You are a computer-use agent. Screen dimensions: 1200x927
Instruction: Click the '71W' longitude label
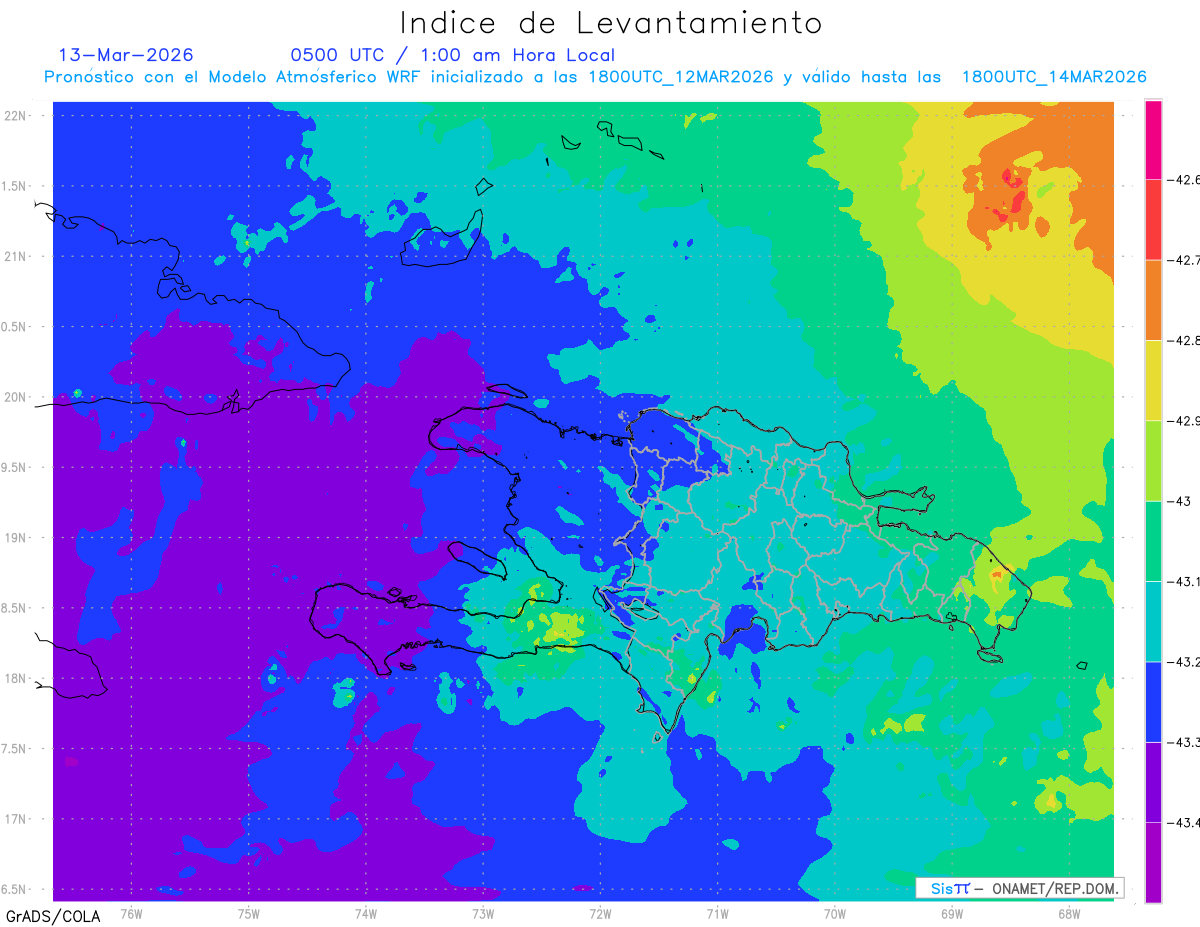[x=717, y=914]
